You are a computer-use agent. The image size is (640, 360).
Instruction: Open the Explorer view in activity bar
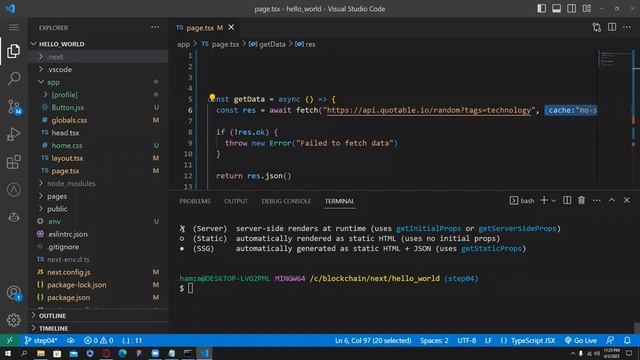(x=13, y=51)
